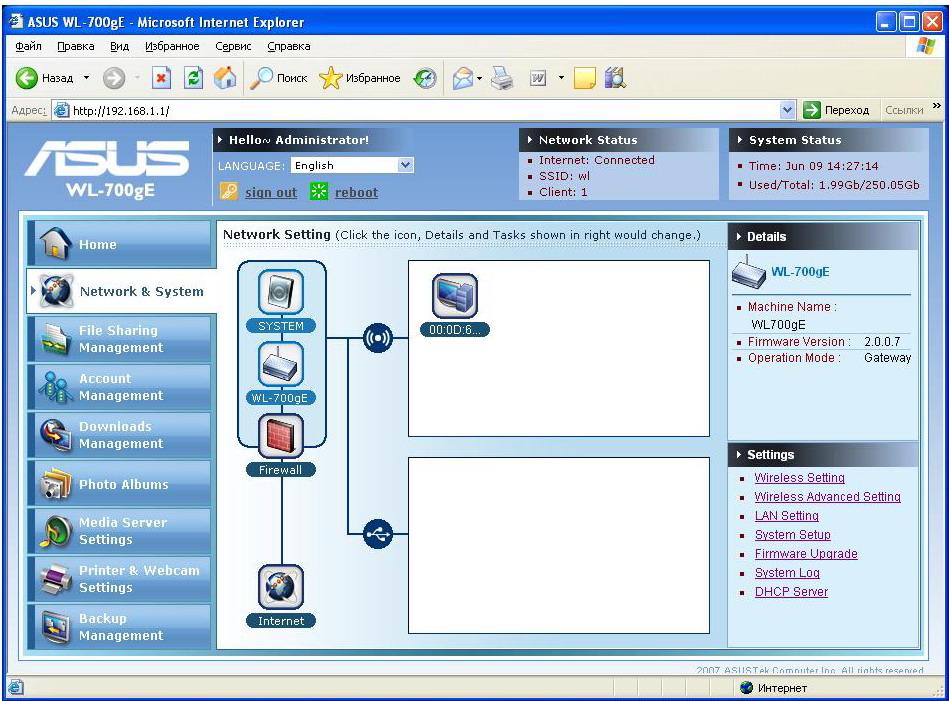
Task: Open the LANGUAGE dropdown
Action: (352, 165)
